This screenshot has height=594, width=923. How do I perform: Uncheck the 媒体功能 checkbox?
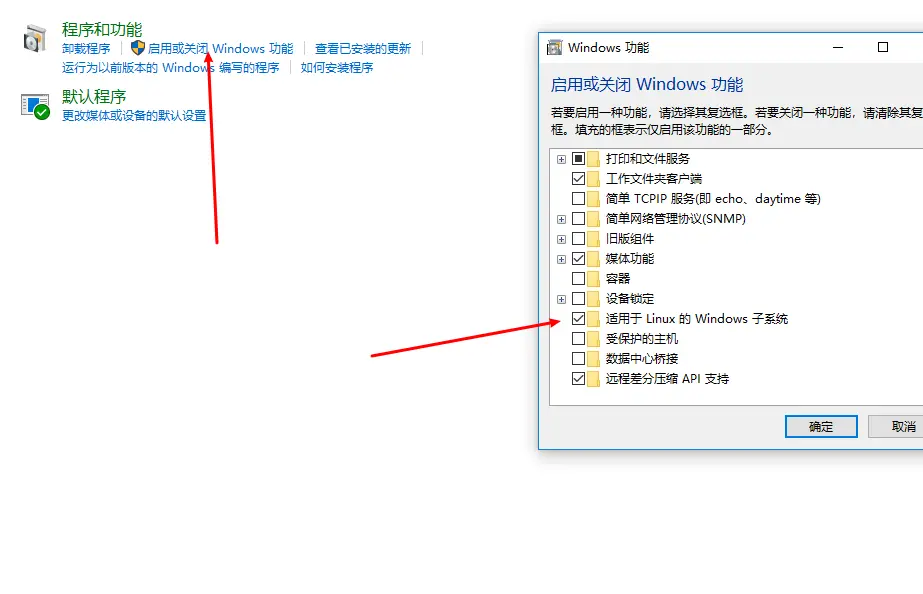(579, 259)
